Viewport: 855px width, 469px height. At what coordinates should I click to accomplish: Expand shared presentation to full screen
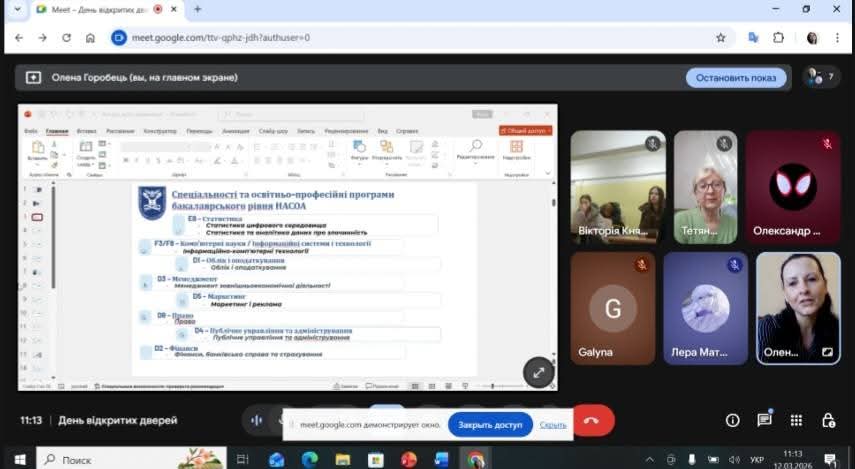(x=538, y=372)
